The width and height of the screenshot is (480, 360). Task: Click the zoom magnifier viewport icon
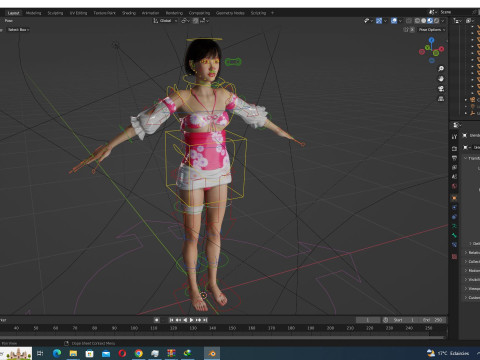point(441,69)
